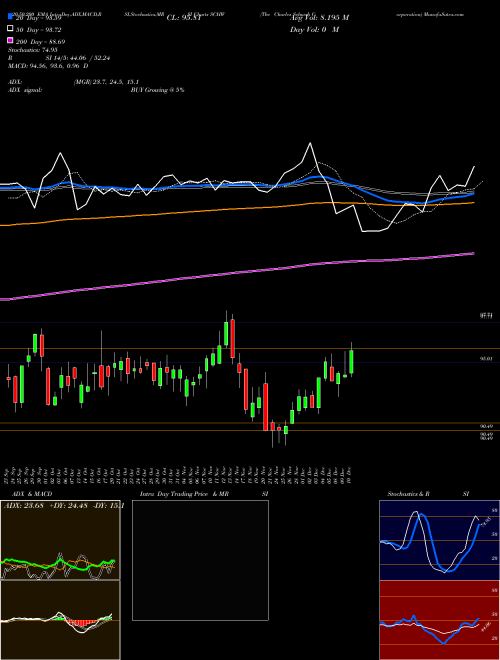This screenshot has height=660, width=500.
Task: Click the 'Avg Vol: 8.195 M' text
Action: [x=319, y=18]
